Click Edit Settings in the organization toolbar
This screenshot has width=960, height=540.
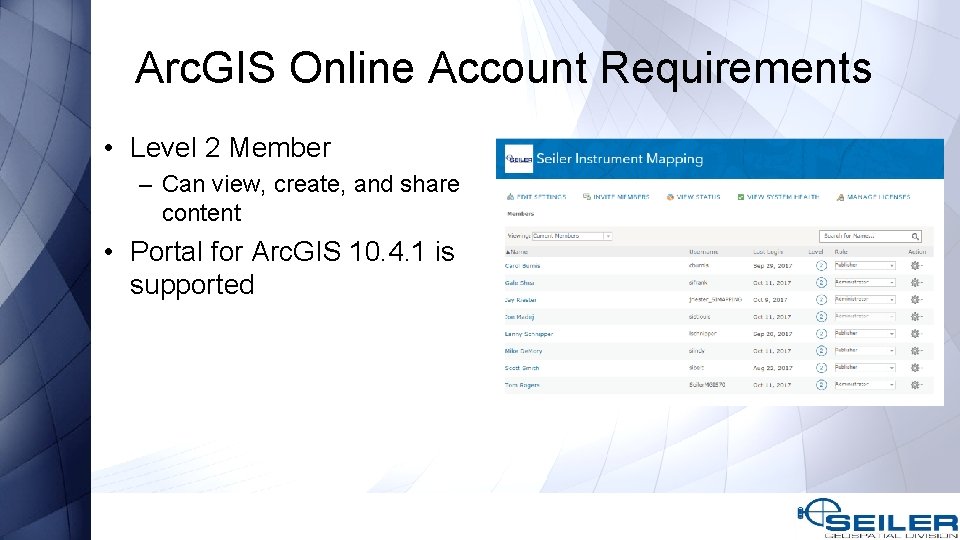click(536, 197)
